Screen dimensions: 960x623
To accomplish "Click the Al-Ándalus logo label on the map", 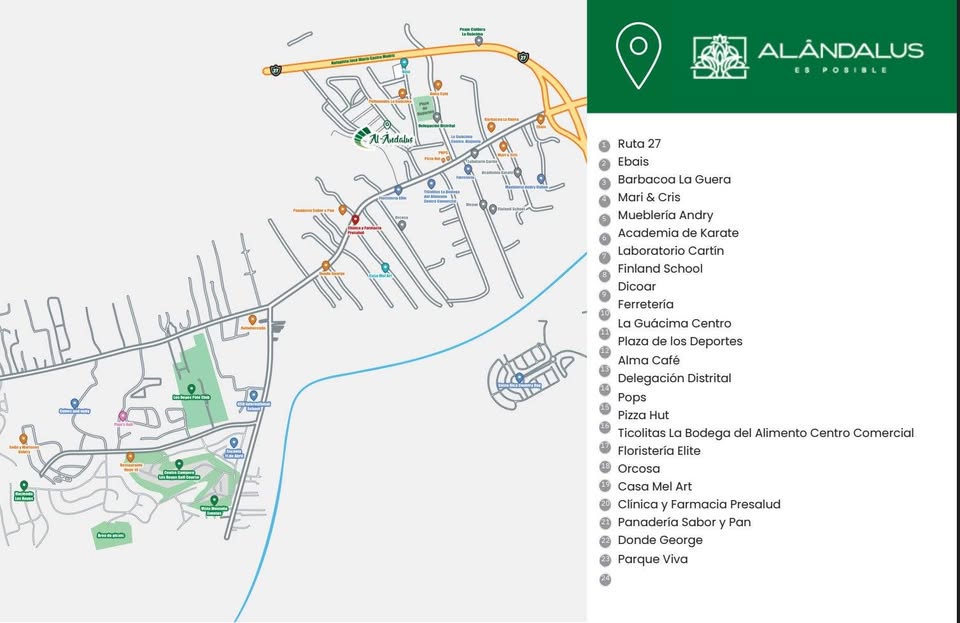I will click(384, 139).
